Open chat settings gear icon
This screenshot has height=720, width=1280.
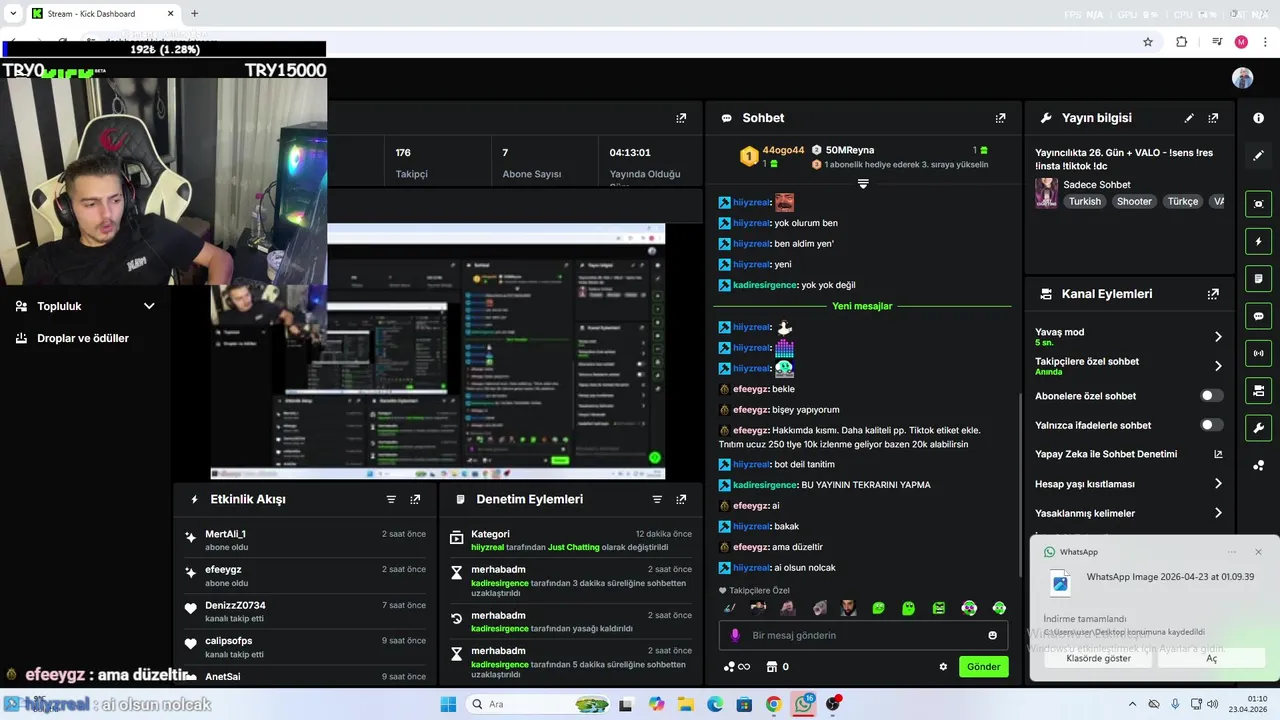click(x=943, y=667)
